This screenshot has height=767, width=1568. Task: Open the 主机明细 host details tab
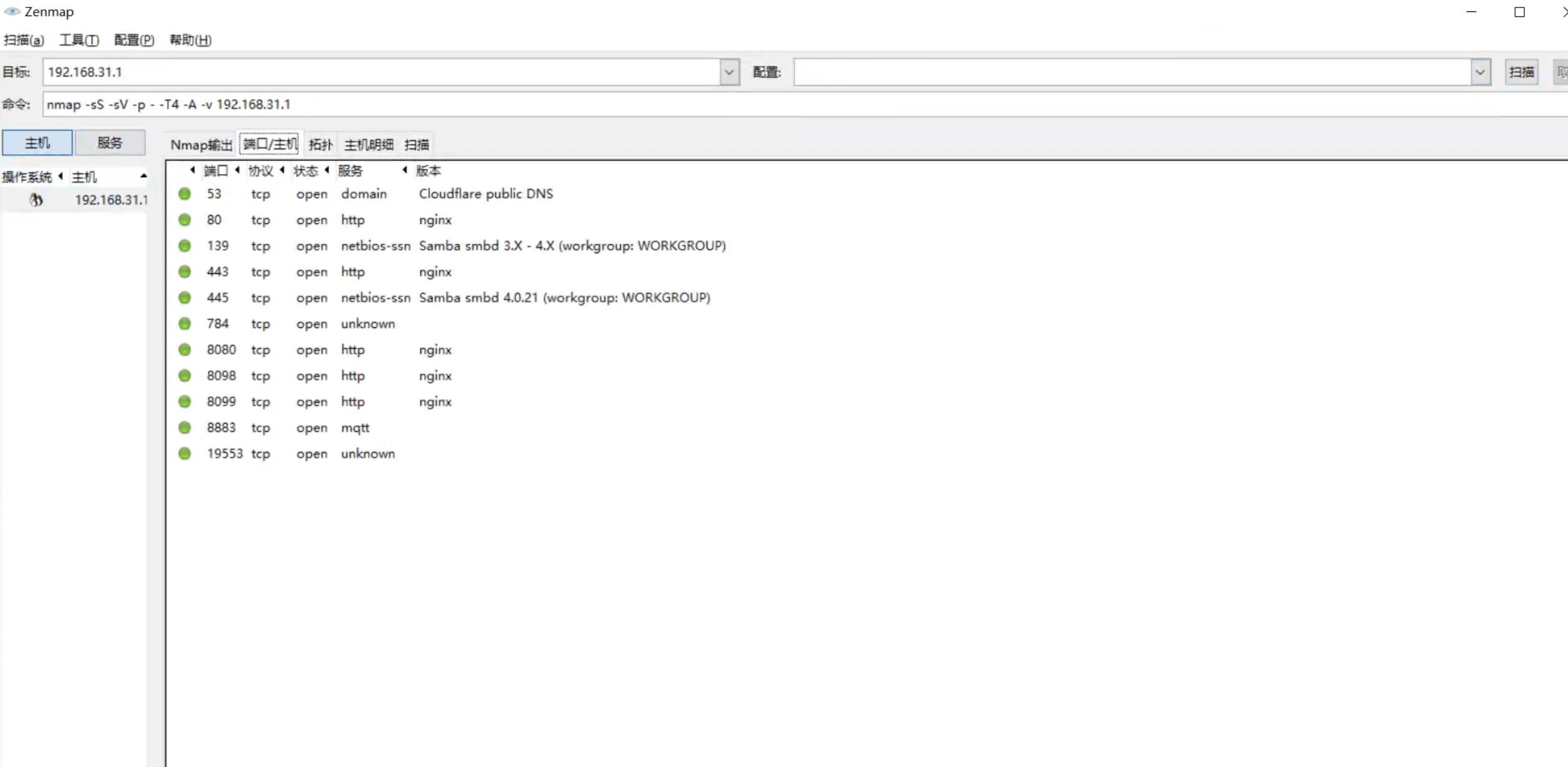click(368, 145)
